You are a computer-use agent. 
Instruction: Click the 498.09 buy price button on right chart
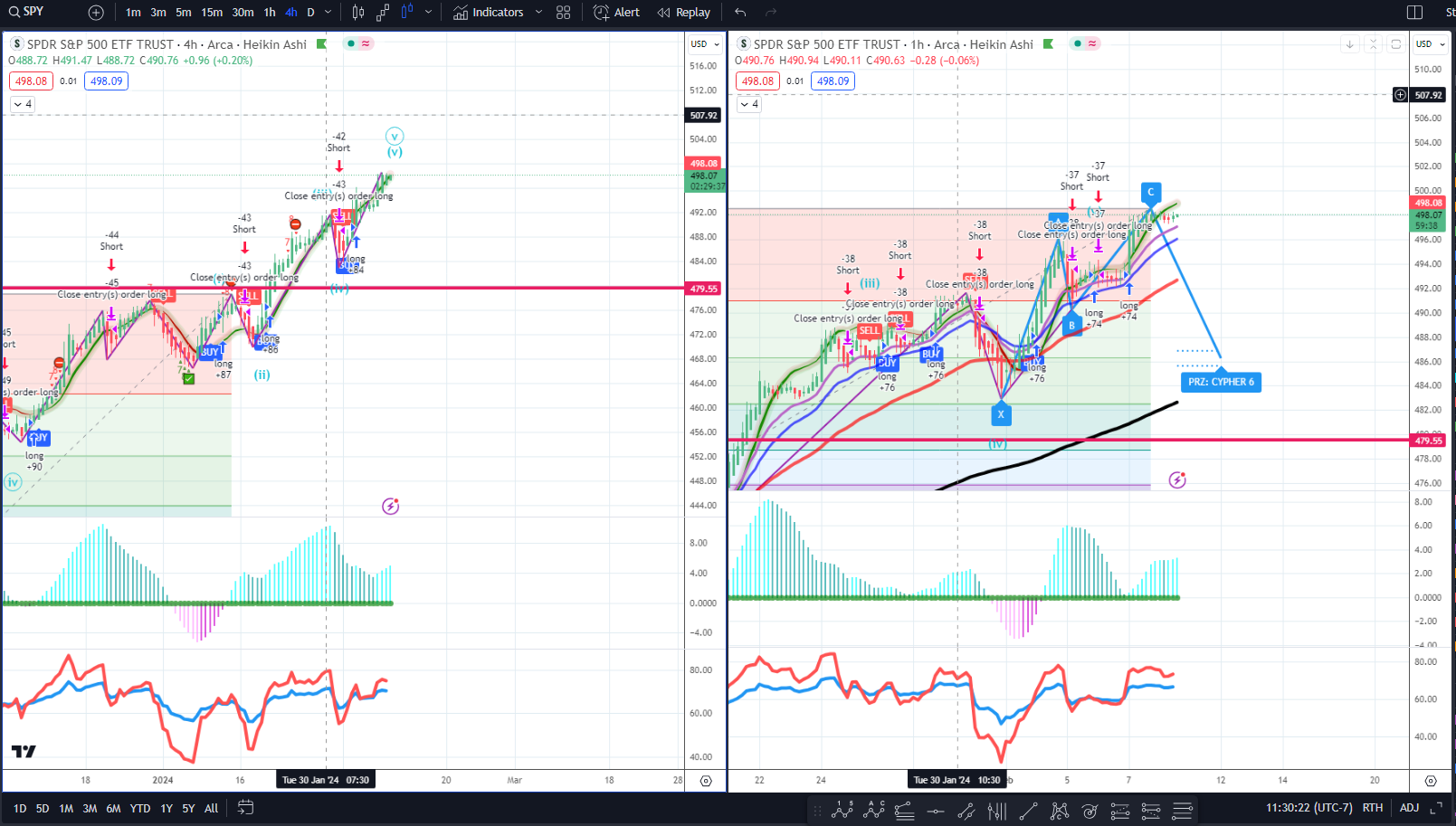click(833, 81)
